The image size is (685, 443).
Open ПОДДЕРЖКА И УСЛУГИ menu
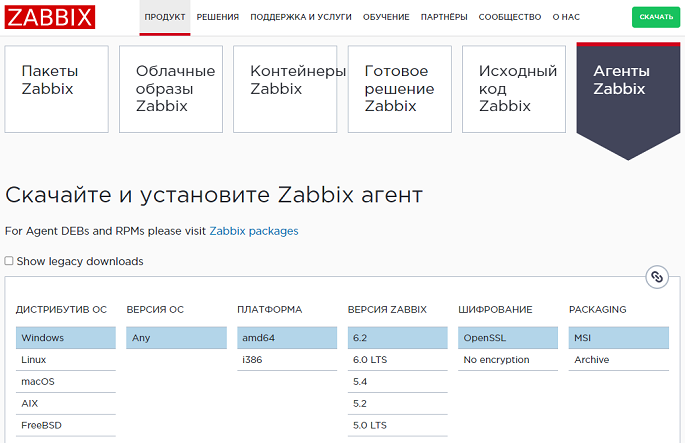301,17
